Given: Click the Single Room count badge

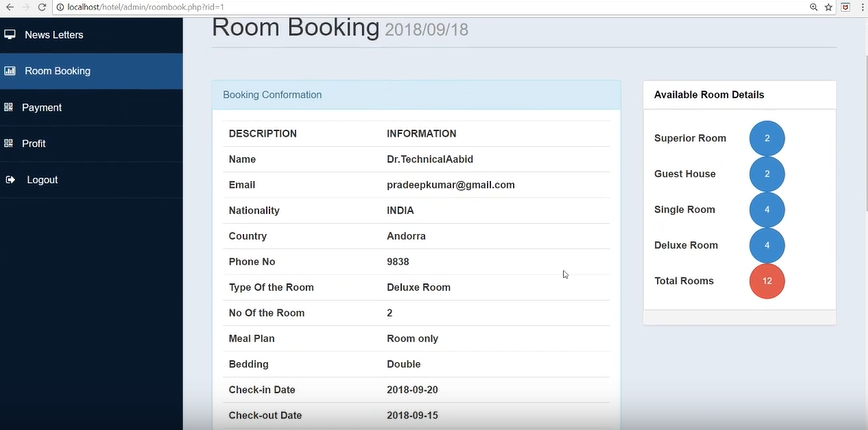Looking at the screenshot, I should click(767, 210).
